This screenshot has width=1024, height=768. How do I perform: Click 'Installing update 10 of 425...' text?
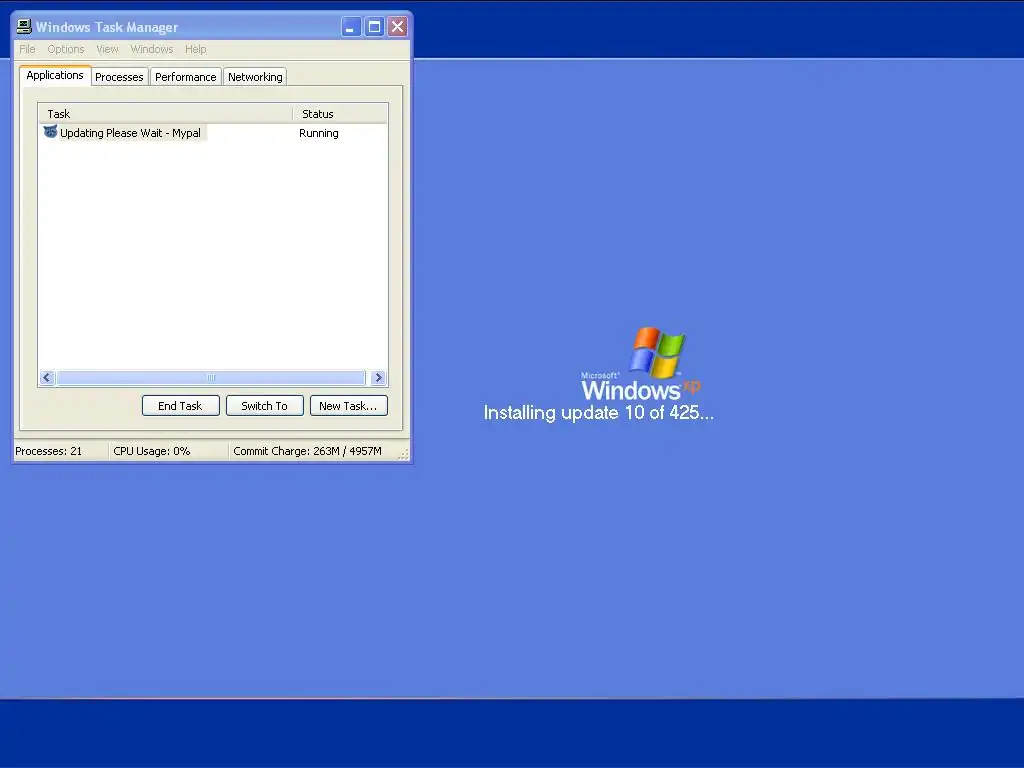click(x=599, y=413)
